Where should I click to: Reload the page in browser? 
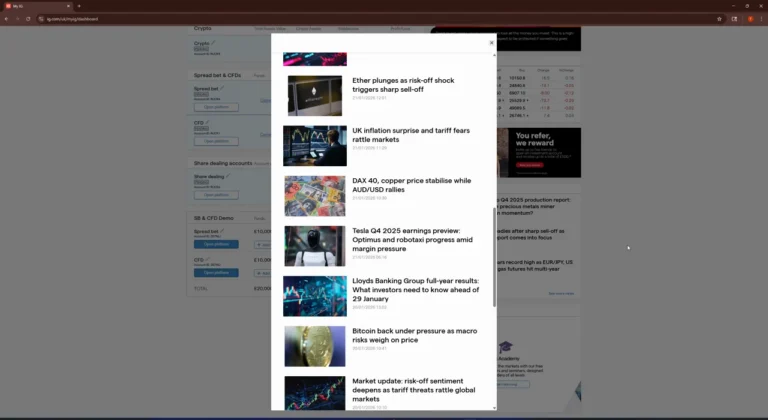point(28,19)
